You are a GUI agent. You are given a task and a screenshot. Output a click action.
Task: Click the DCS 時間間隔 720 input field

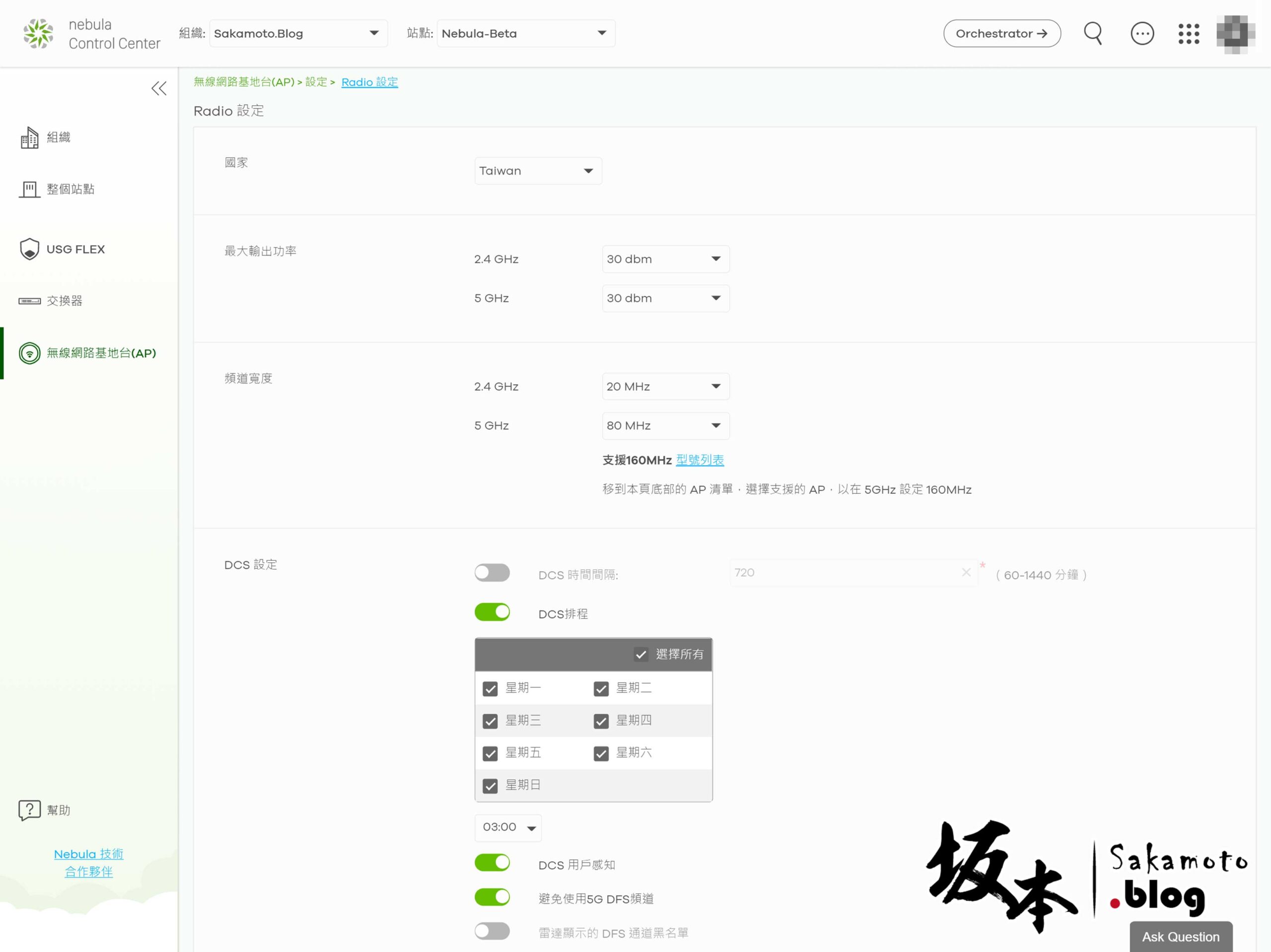pos(853,573)
